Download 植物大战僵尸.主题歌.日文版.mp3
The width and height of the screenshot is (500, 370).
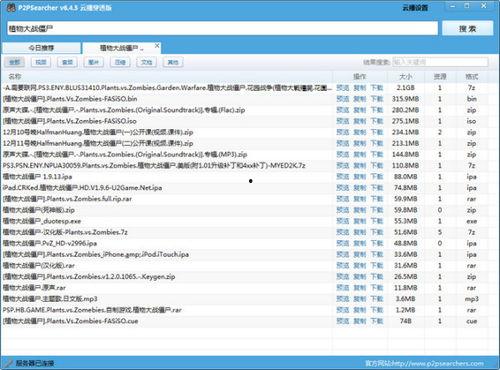(377, 299)
